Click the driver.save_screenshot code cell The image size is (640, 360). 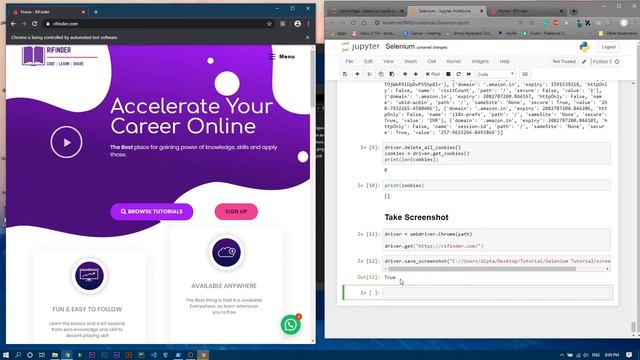497,261
